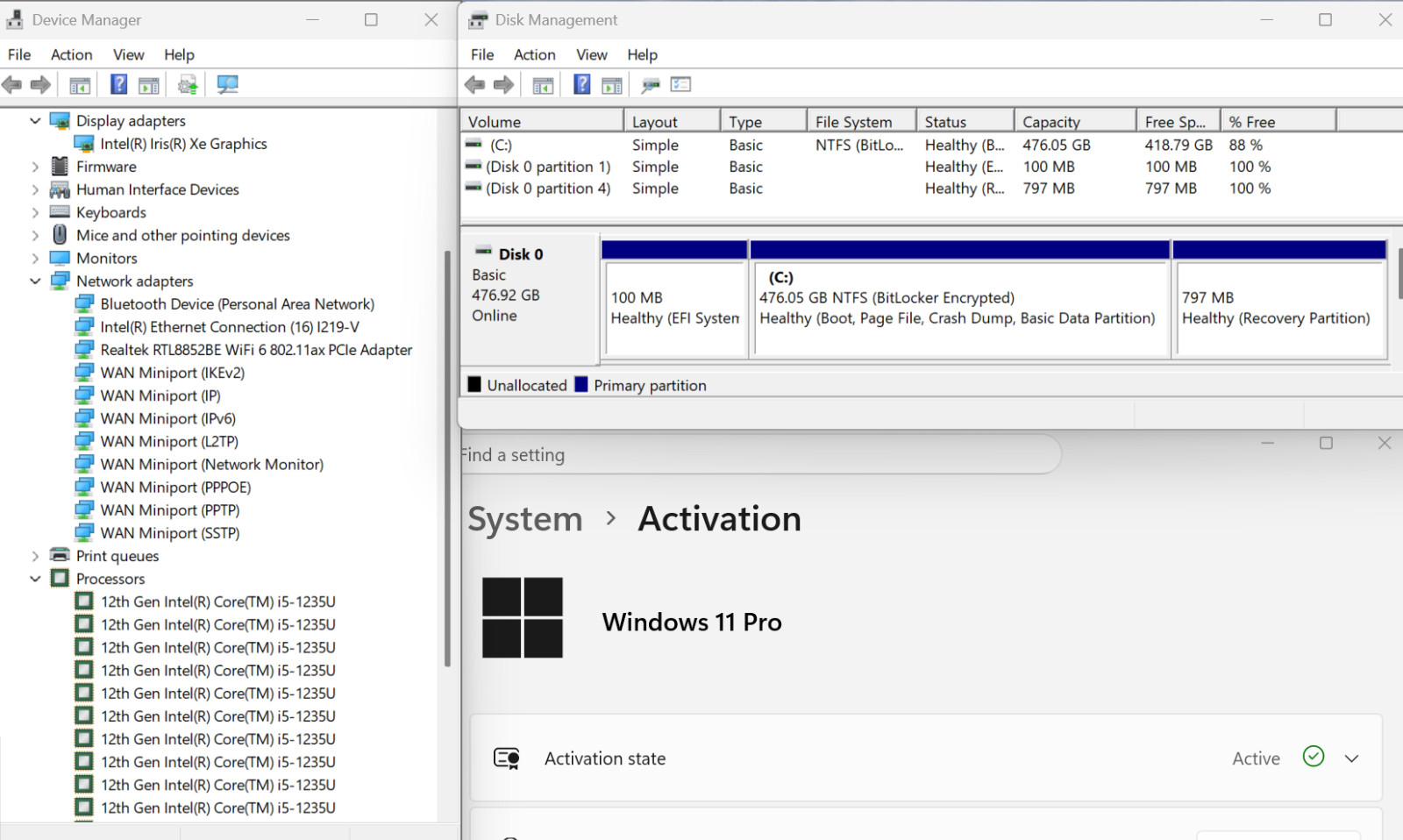Select the Monitors category label
Viewport: 1403px width, 840px height.
[107, 259]
